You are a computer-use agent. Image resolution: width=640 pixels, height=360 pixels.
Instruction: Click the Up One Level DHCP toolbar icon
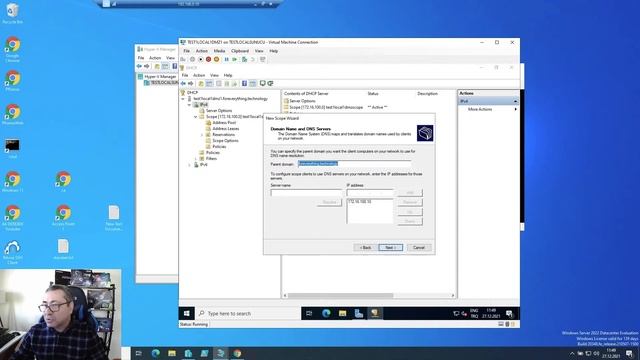coord(201,84)
